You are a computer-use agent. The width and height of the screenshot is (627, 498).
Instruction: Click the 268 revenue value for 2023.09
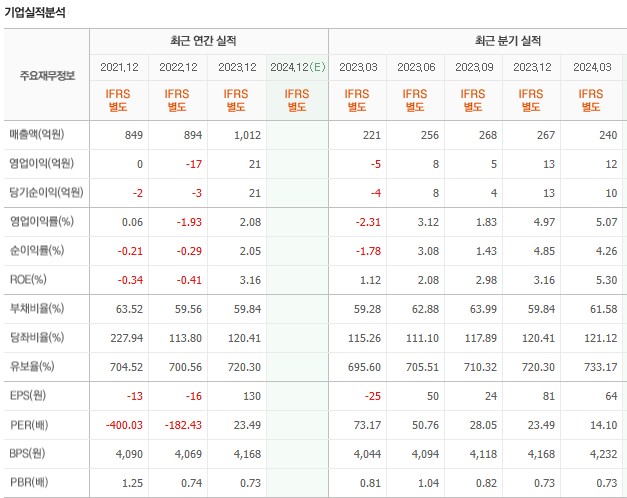pos(488,135)
